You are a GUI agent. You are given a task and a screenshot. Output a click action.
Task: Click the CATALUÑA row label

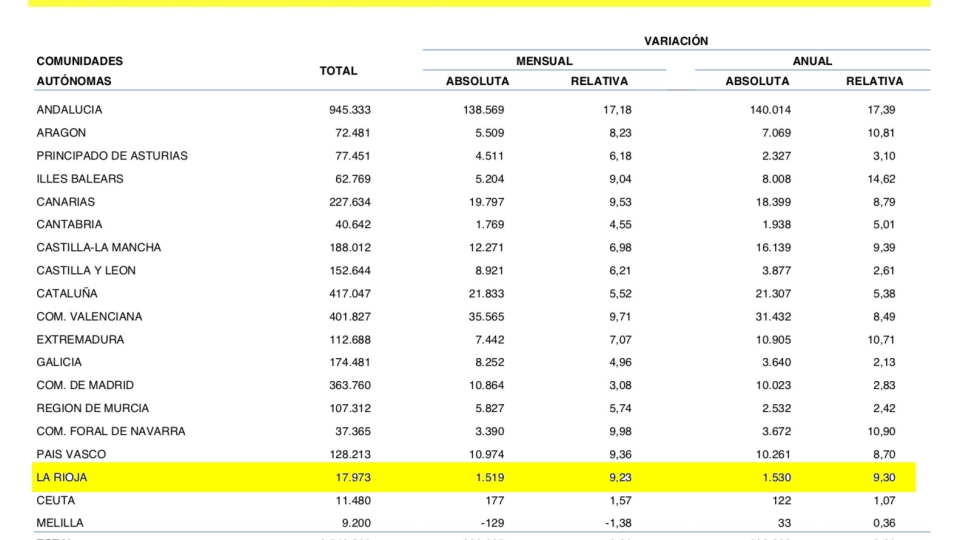pos(67,294)
